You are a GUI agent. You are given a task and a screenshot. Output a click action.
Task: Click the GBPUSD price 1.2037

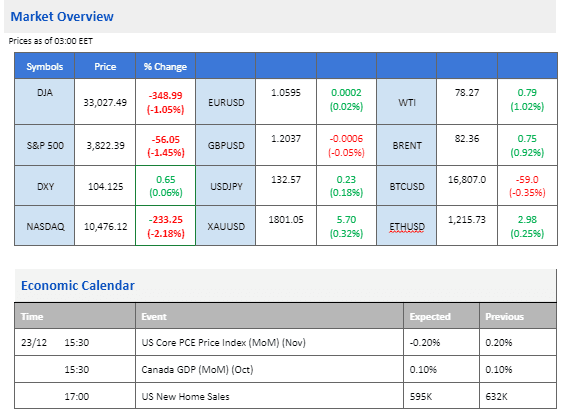click(x=286, y=139)
